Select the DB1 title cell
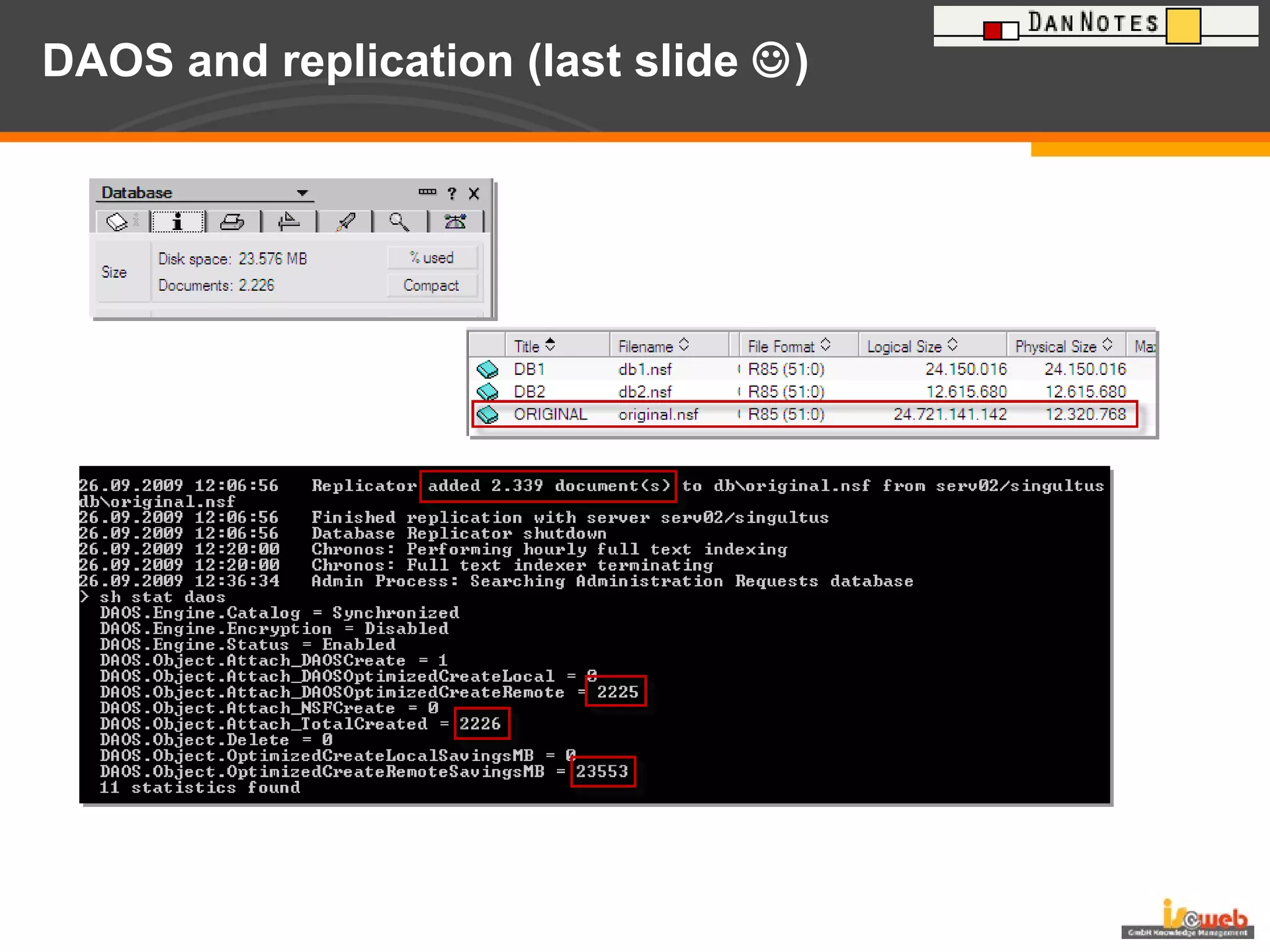The width and height of the screenshot is (1270, 952). (x=529, y=369)
